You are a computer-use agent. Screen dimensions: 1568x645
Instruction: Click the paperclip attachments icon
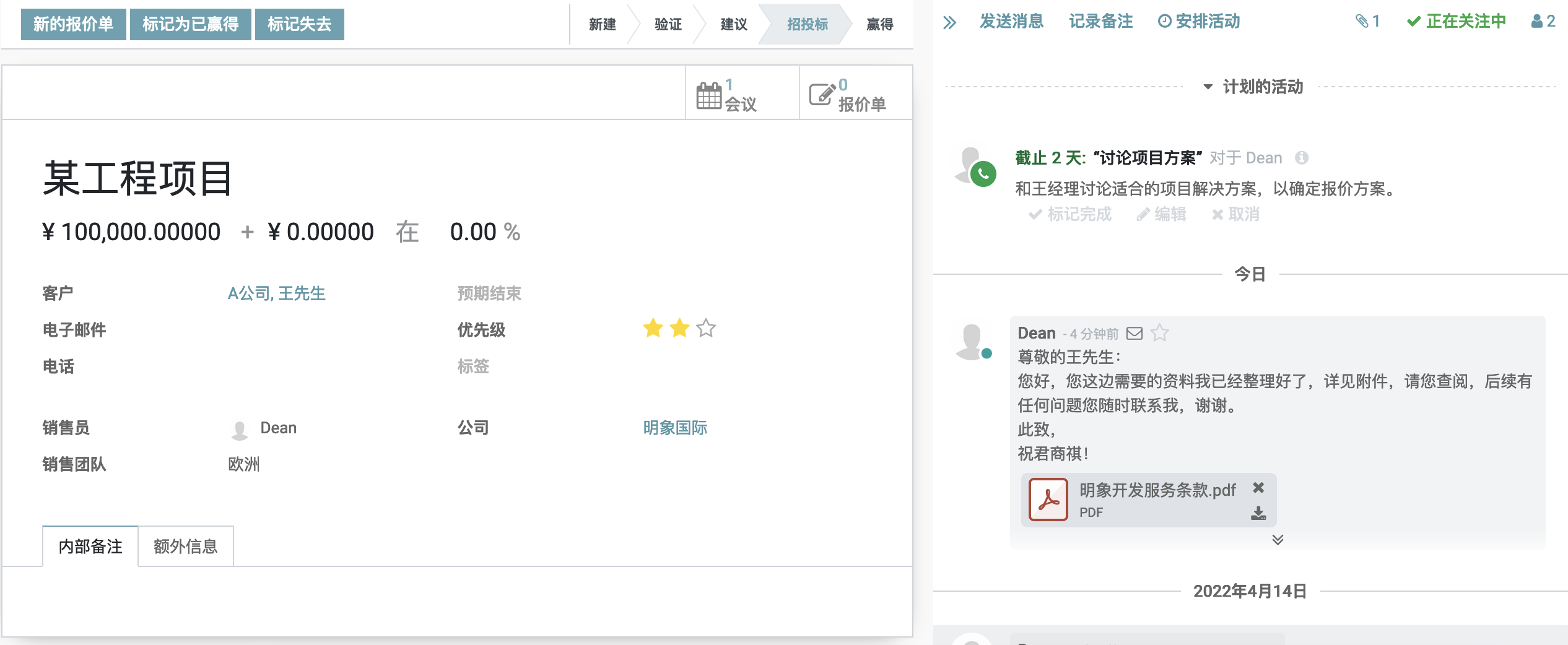1361,22
